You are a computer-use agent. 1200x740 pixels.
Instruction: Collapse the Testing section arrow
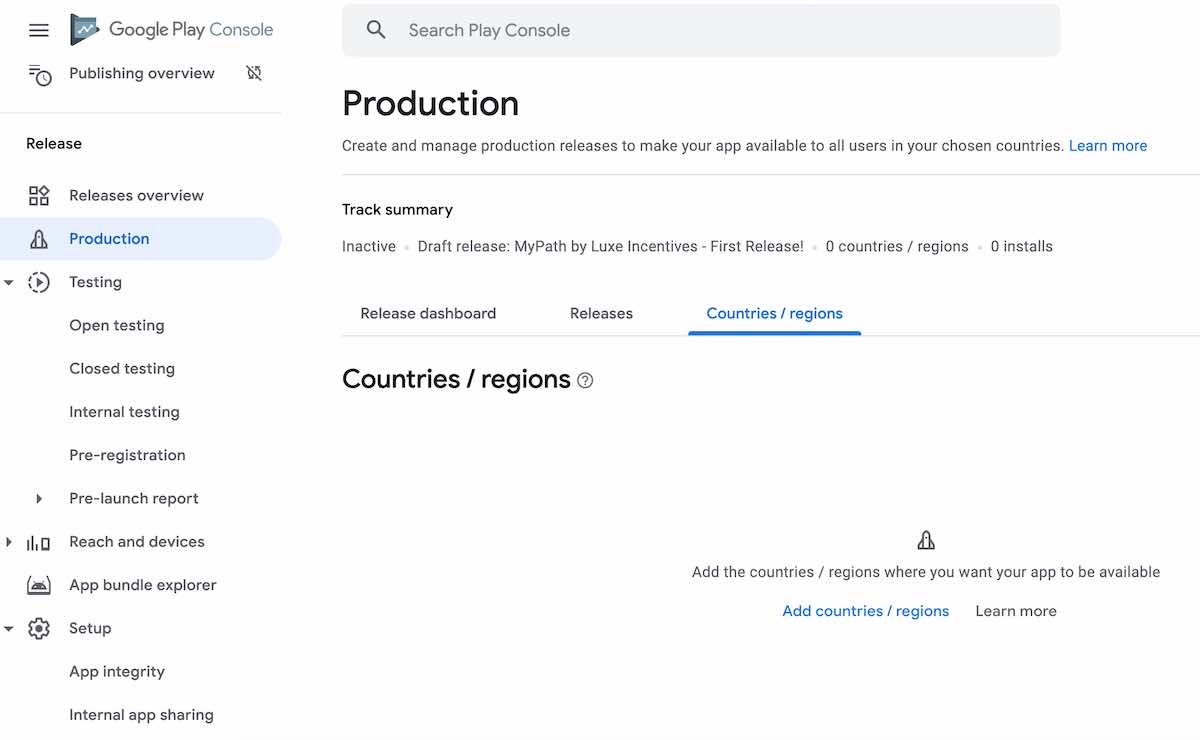[9, 282]
